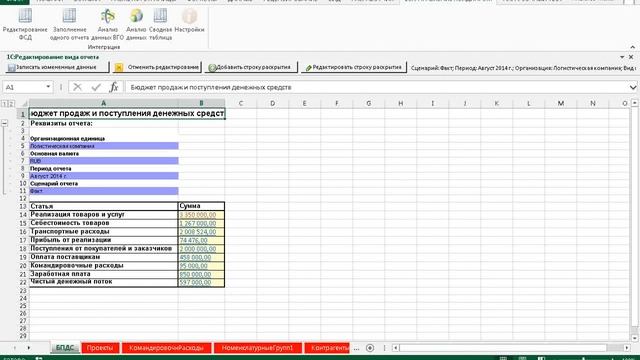Switch to Контрагенты sheet tab
The height and width of the screenshot is (360, 640).
[x=327, y=348]
